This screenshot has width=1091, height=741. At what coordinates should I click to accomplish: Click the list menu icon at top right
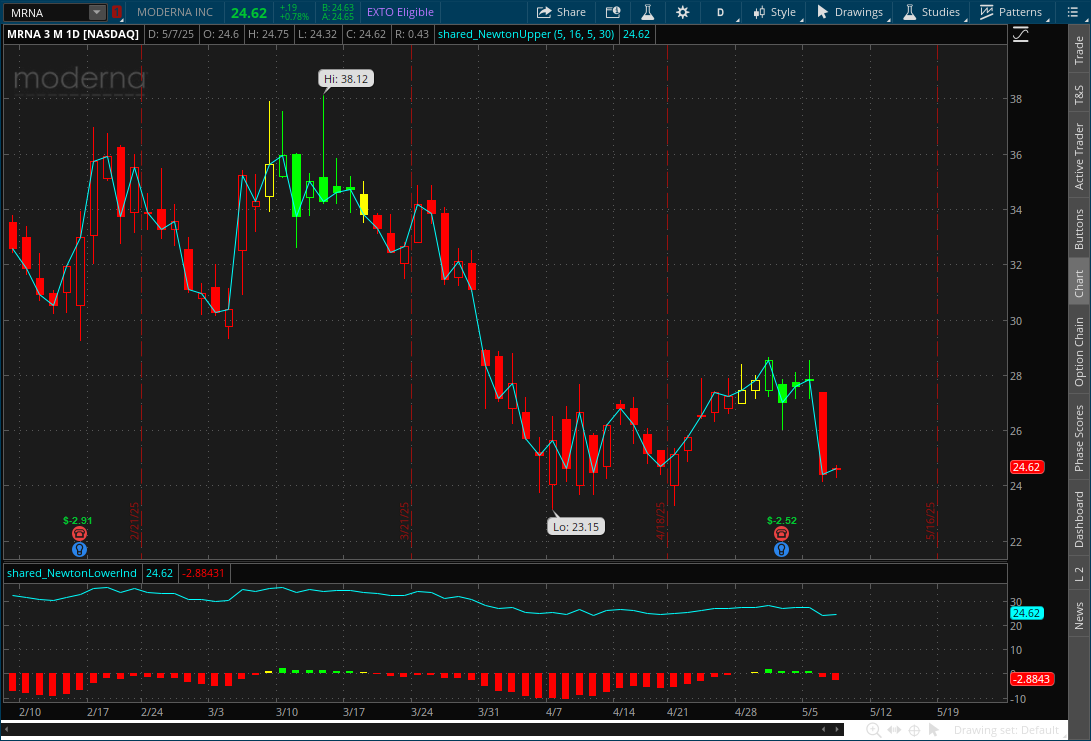click(1072, 13)
